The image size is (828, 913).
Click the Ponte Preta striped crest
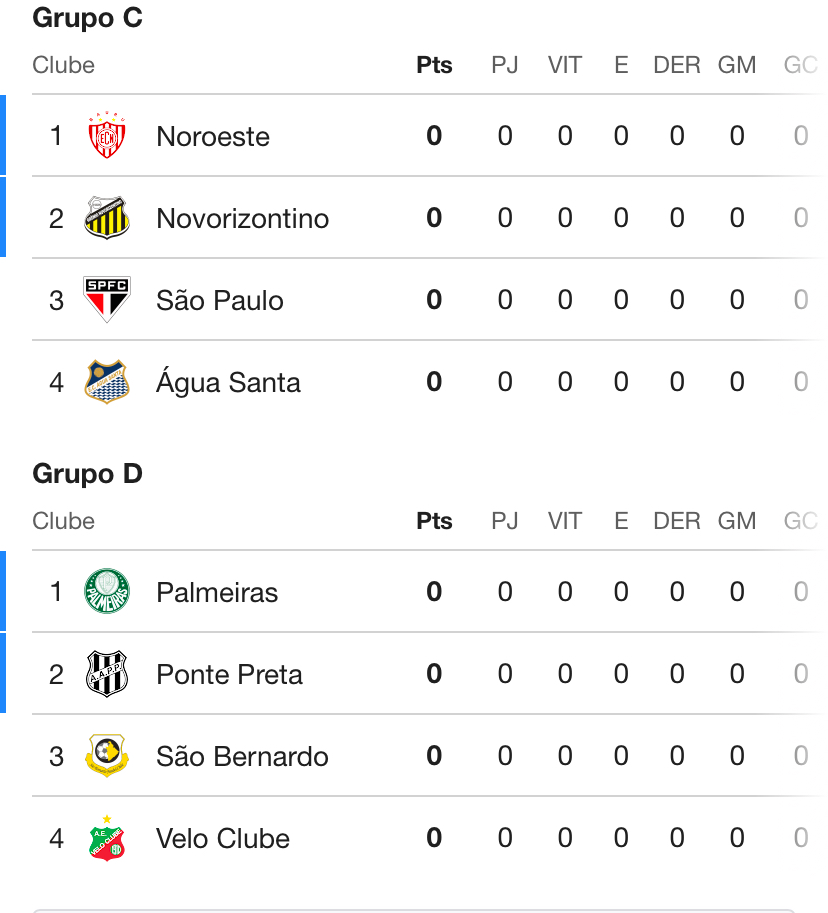(107, 674)
